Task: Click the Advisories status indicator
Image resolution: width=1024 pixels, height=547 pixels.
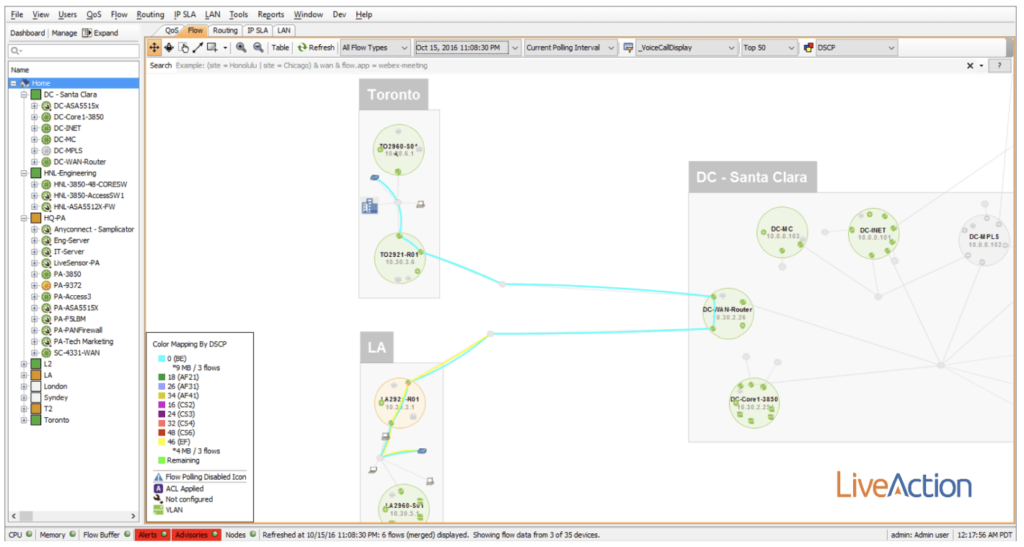Action: [195, 535]
